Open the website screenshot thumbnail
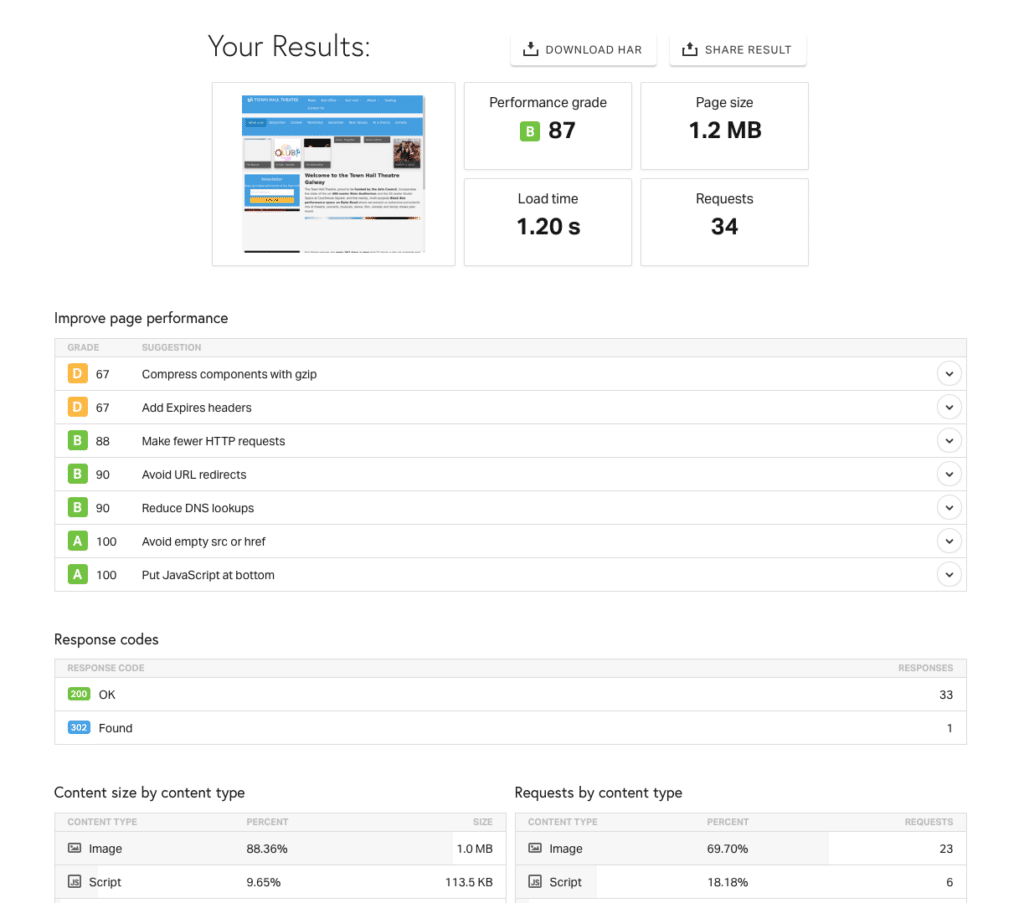Image resolution: width=1024 pixels, height=903 pixels. coord(334,174)
